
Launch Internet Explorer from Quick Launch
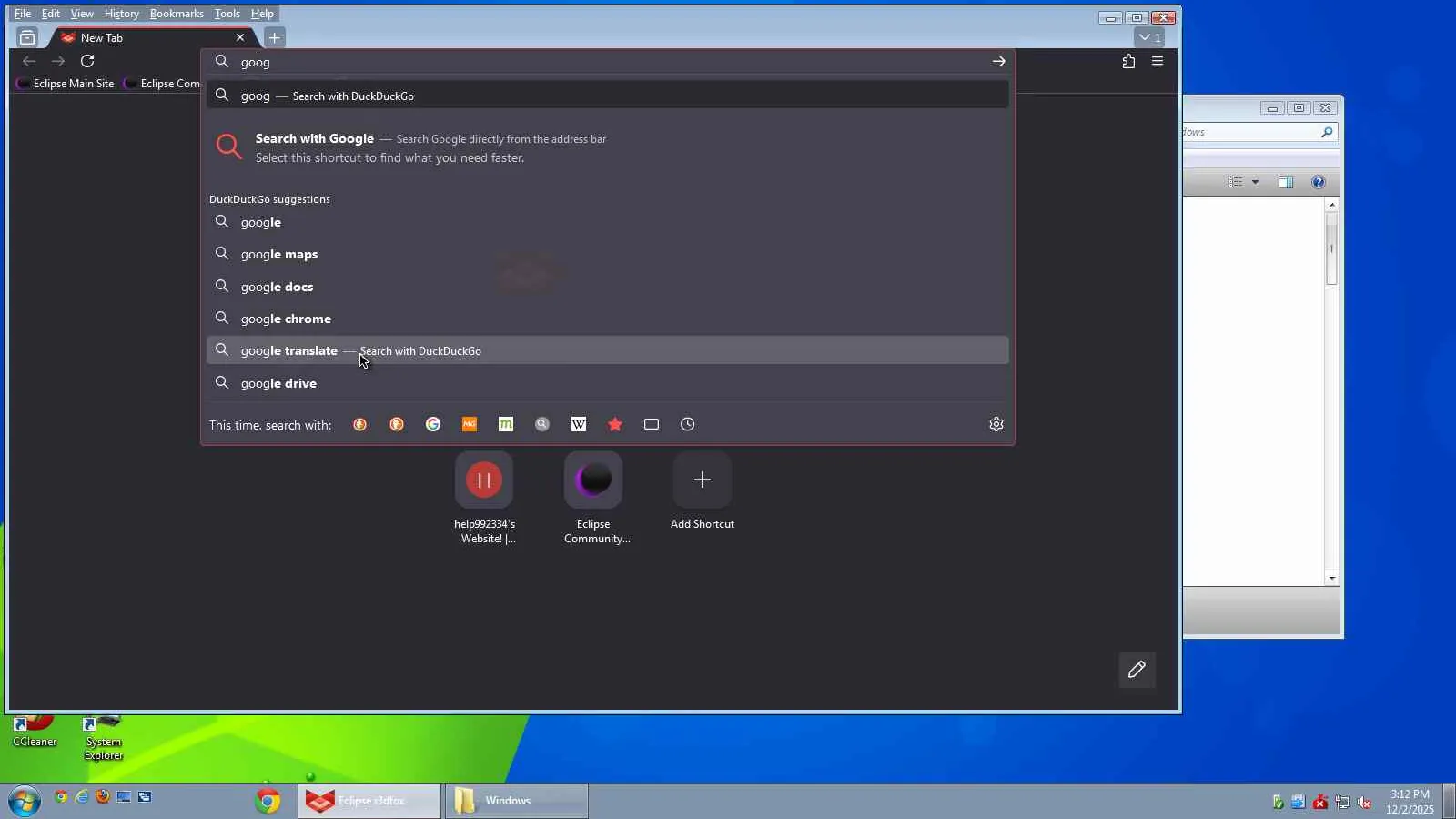click(x=82, y=797)
